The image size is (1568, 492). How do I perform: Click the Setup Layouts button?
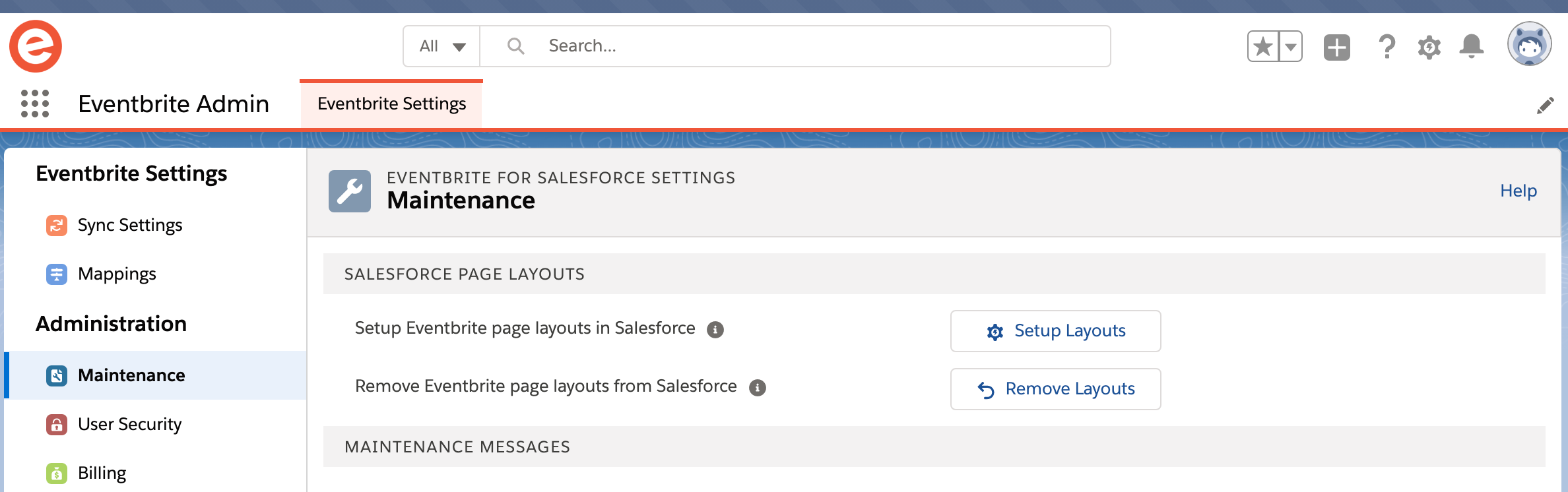[x=1056, y=331]
